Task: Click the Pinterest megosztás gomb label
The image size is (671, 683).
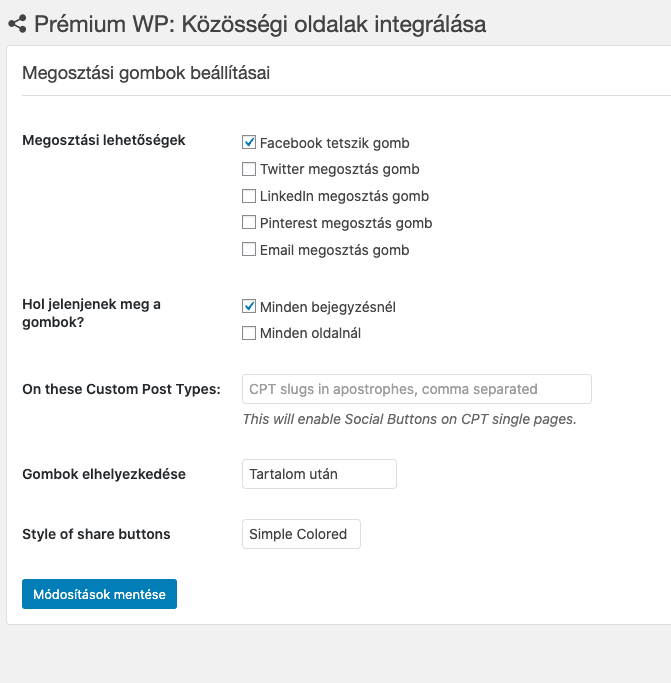Action: tap(346, 223)
